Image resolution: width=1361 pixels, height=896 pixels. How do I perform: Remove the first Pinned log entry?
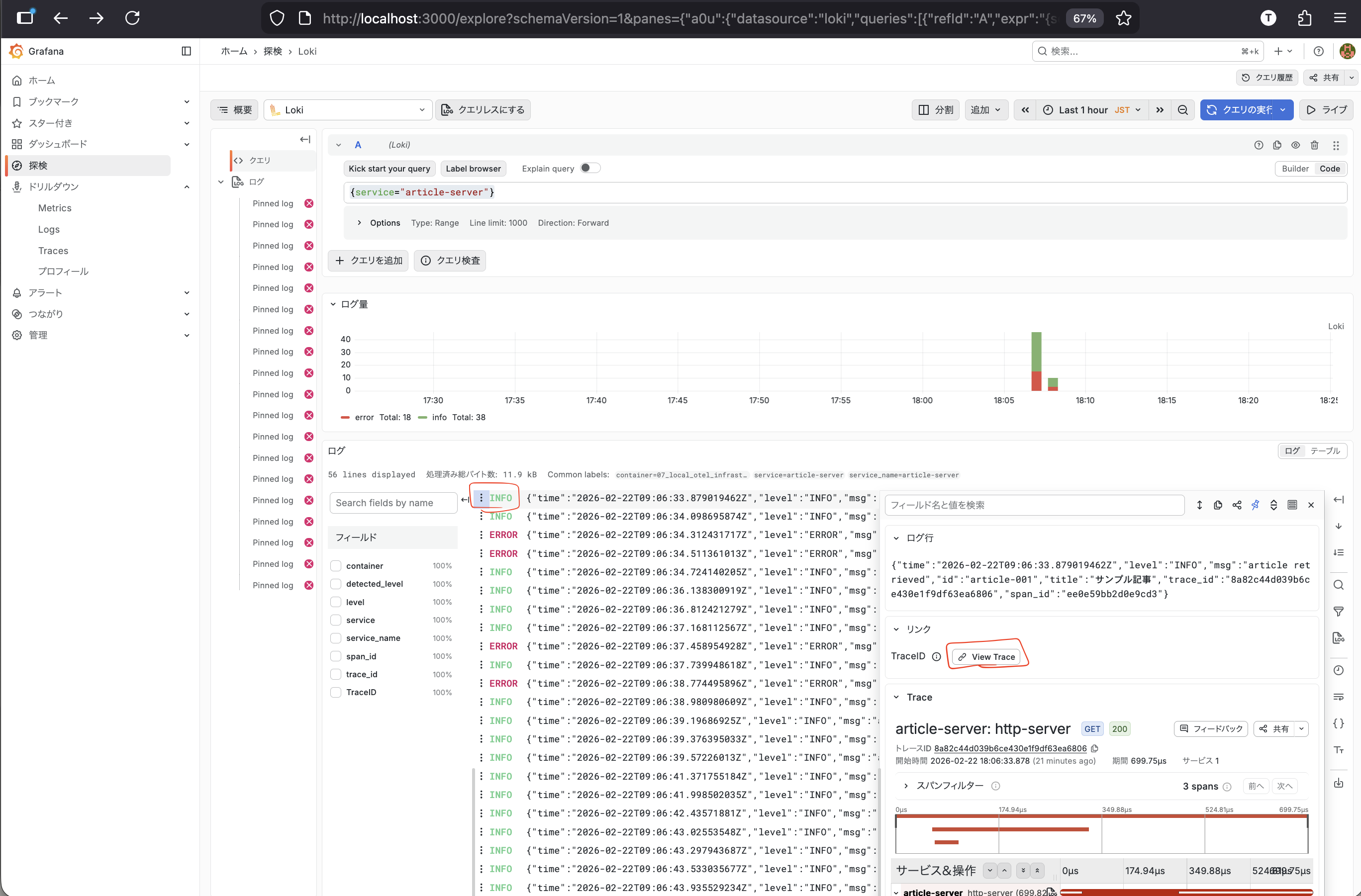(309, 203)
